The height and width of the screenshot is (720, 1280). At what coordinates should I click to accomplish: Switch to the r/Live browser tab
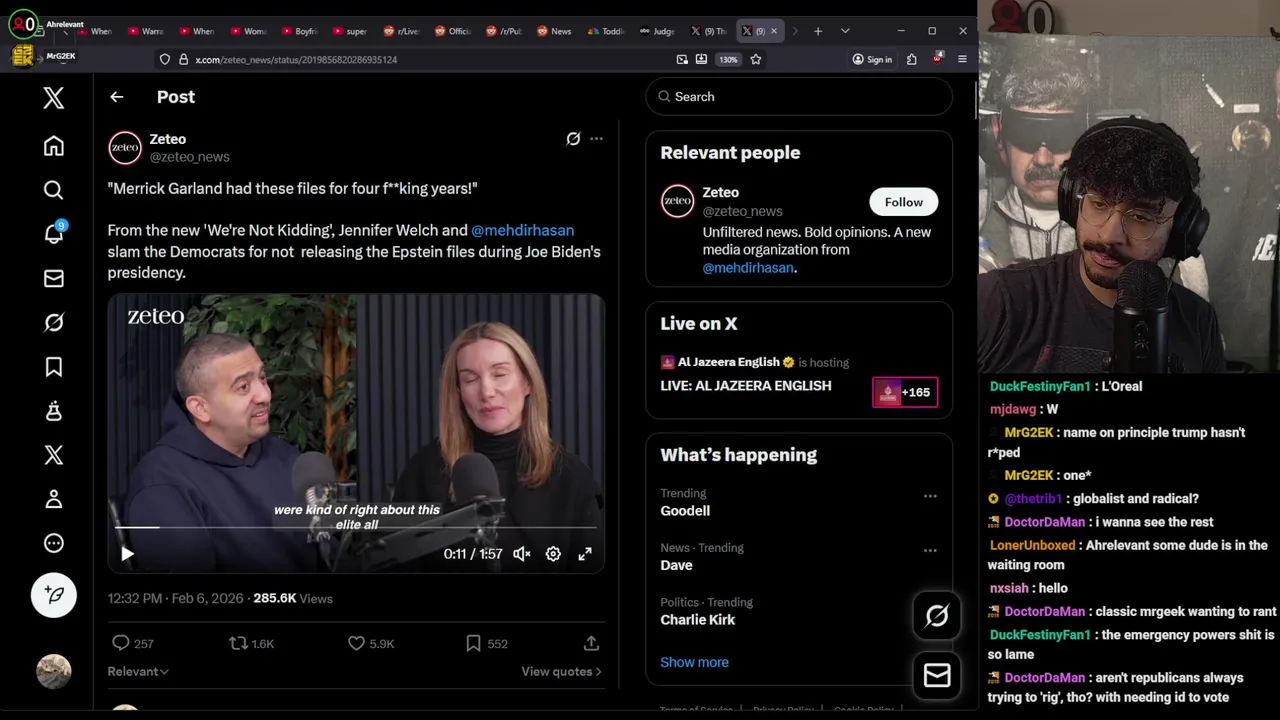tap(402, 31)
